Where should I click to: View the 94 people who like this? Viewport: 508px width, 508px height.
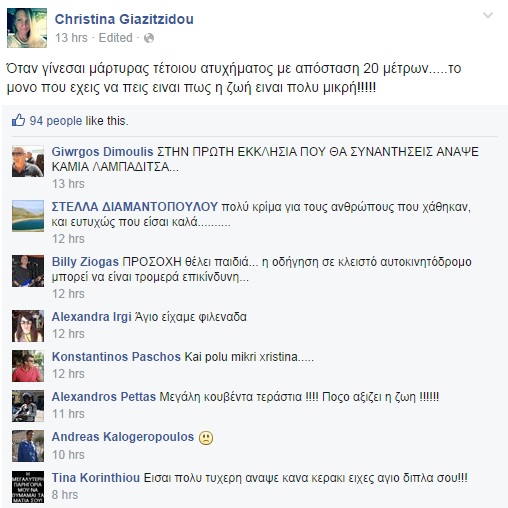point(56,121)
